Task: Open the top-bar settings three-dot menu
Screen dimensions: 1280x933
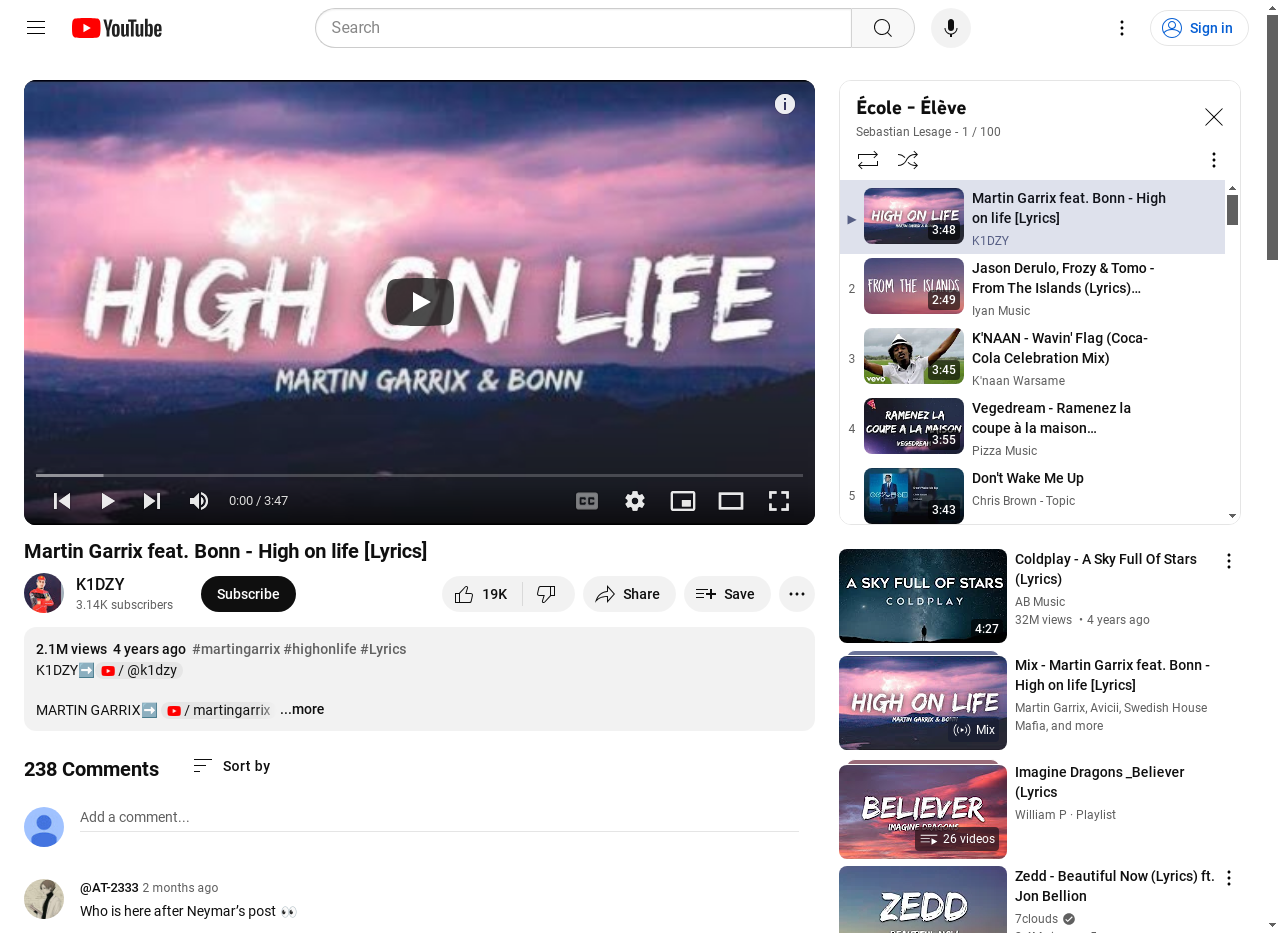Action: (1122, 28)
